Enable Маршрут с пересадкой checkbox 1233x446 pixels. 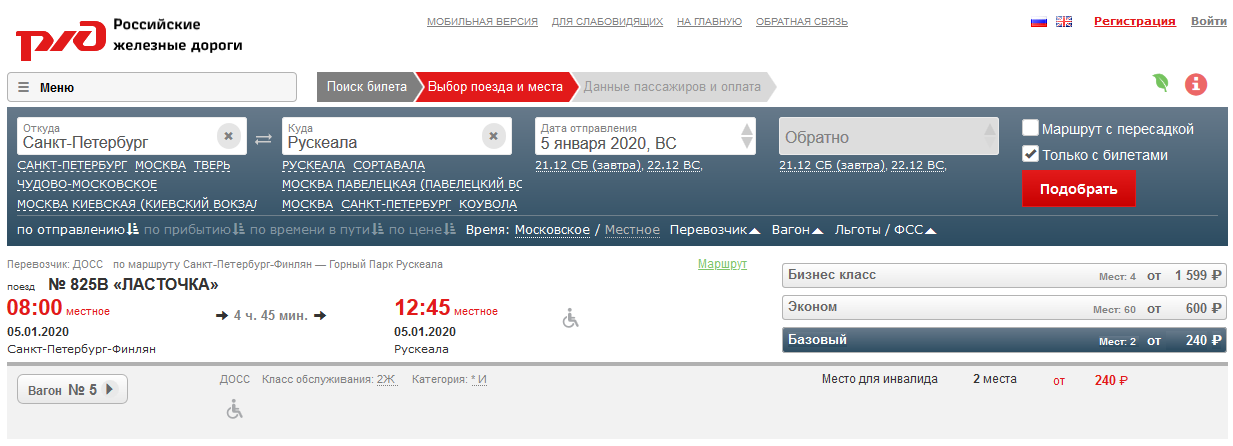point(1030,129)
